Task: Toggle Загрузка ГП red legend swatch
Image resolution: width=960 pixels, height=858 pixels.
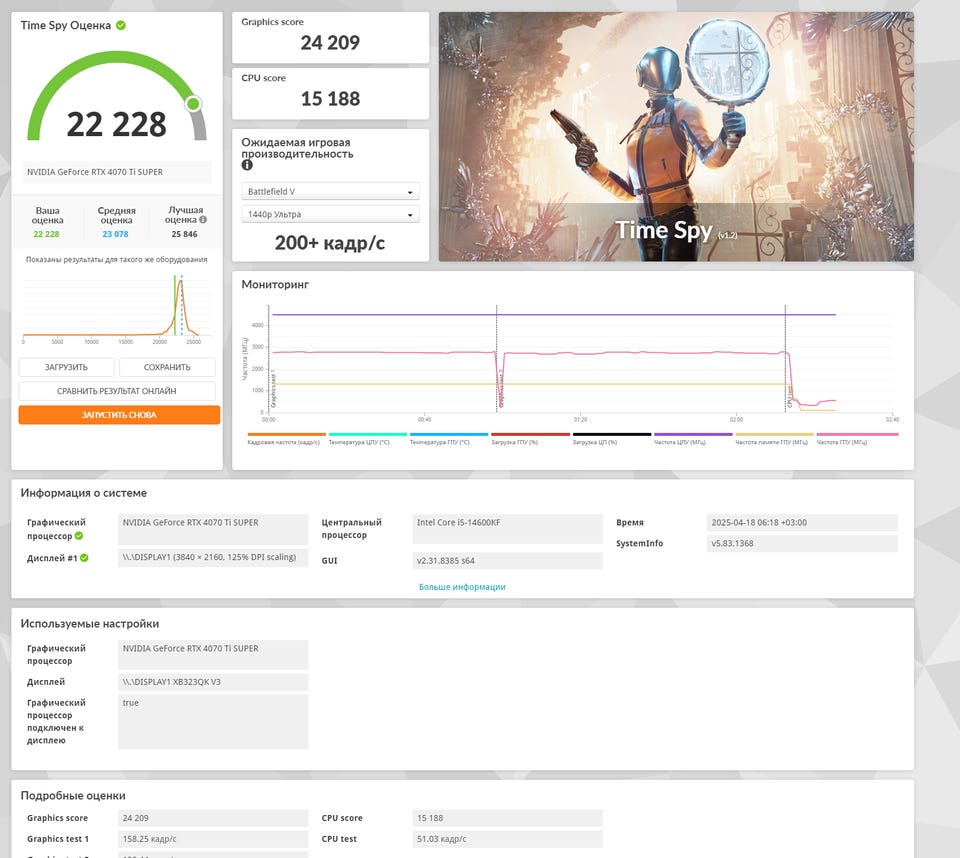Action: pyautogui.click(x=530, y=434)
